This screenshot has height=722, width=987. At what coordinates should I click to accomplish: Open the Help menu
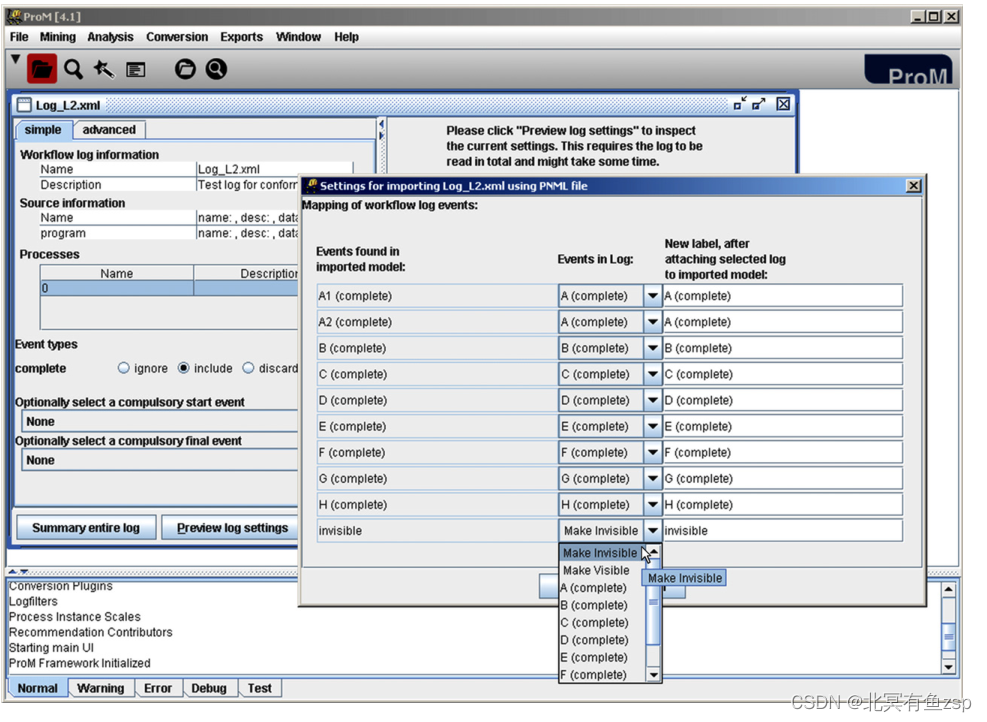(x=346, y=37)
